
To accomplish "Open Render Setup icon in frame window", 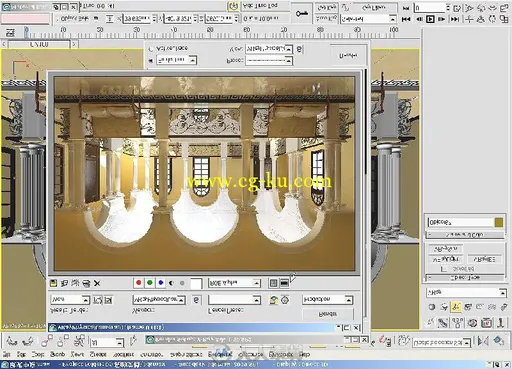I will tap(274, 300).
